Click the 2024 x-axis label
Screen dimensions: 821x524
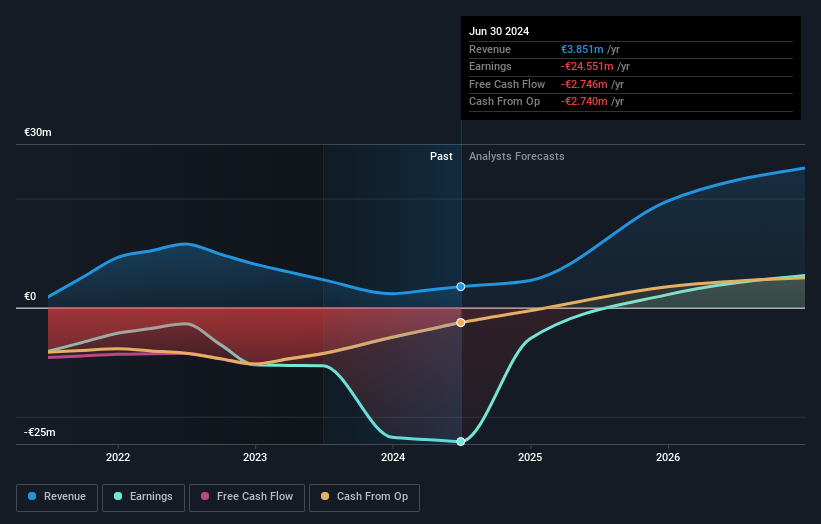[393, 457]
